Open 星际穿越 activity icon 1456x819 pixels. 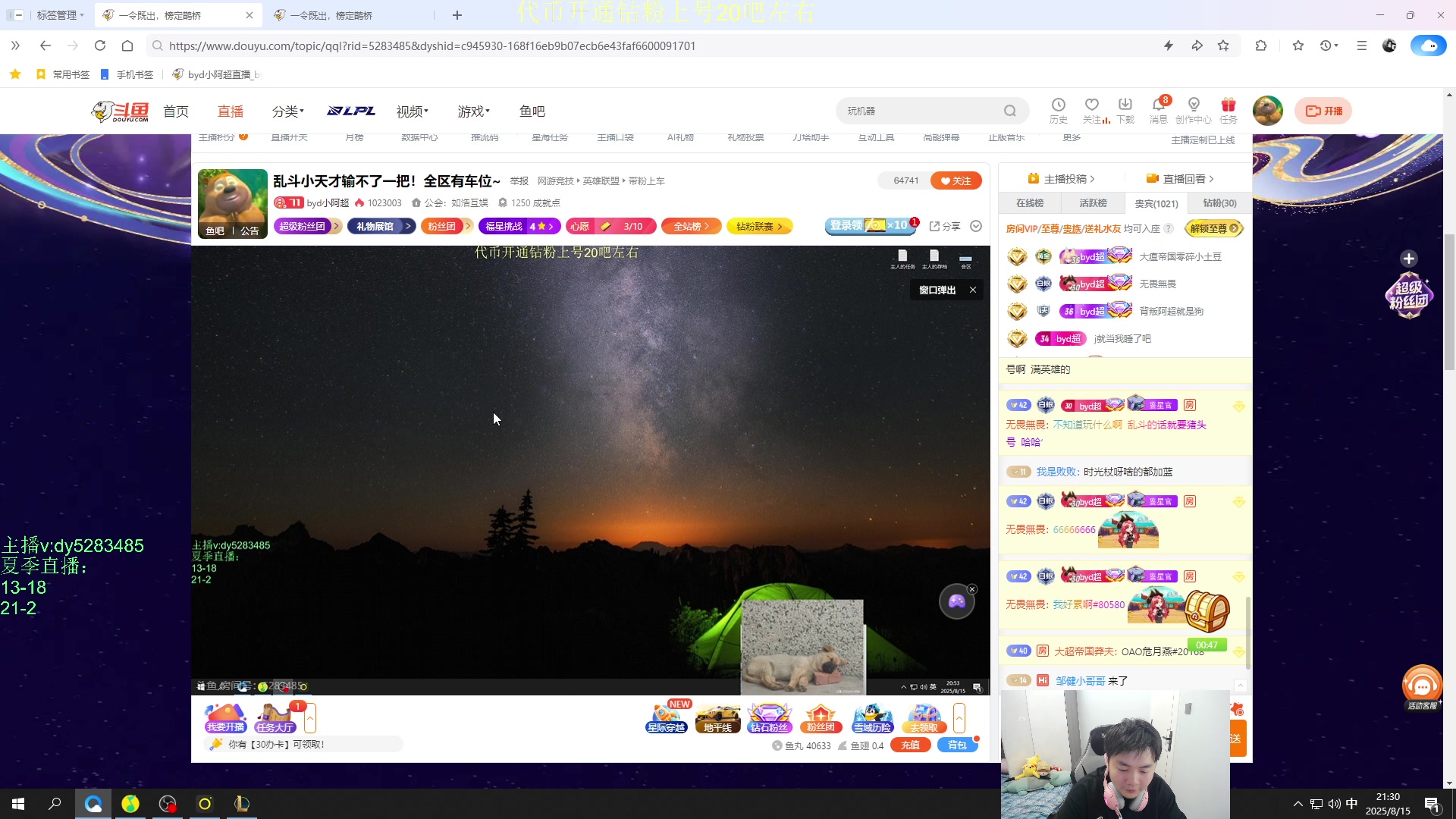666,717
